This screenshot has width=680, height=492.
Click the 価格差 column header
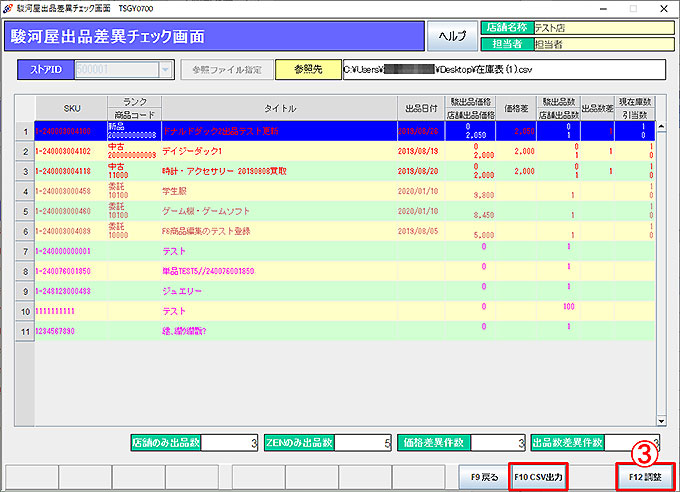[516, 107]
